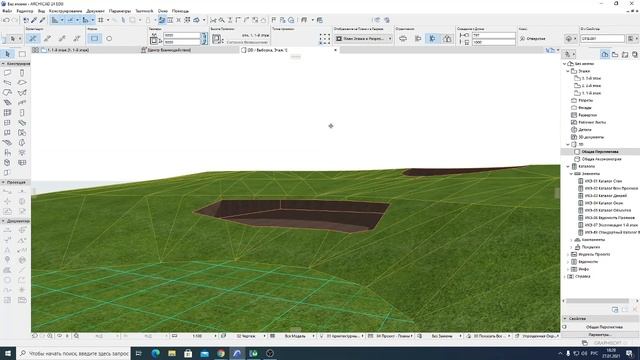Open Google Chrome from the taskbar
The width and height of the screenshot is (640, 360).
221,353
